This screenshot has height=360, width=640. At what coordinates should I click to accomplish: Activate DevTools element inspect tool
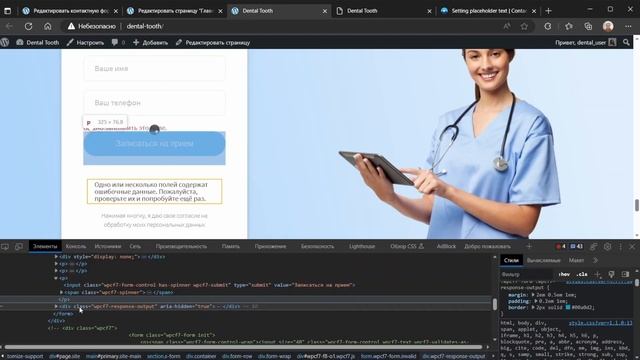[x=5, y=247]
